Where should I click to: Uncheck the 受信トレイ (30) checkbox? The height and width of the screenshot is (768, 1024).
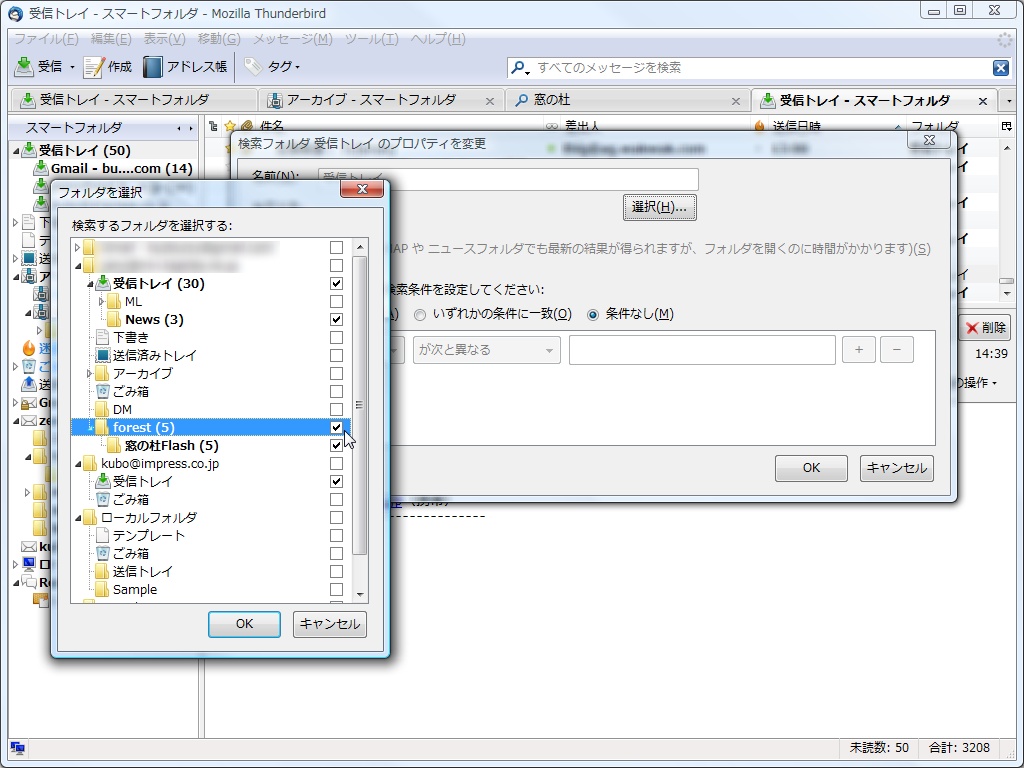tap(336, 283)
